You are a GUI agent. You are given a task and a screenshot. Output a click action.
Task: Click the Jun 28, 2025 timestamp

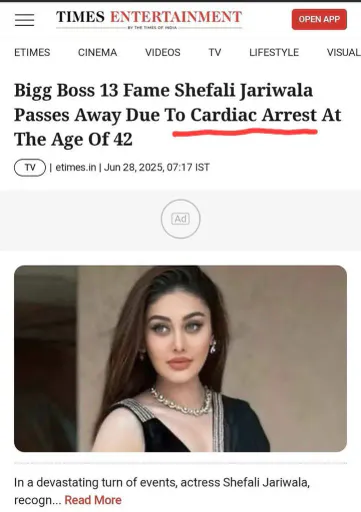coord(157,167)
